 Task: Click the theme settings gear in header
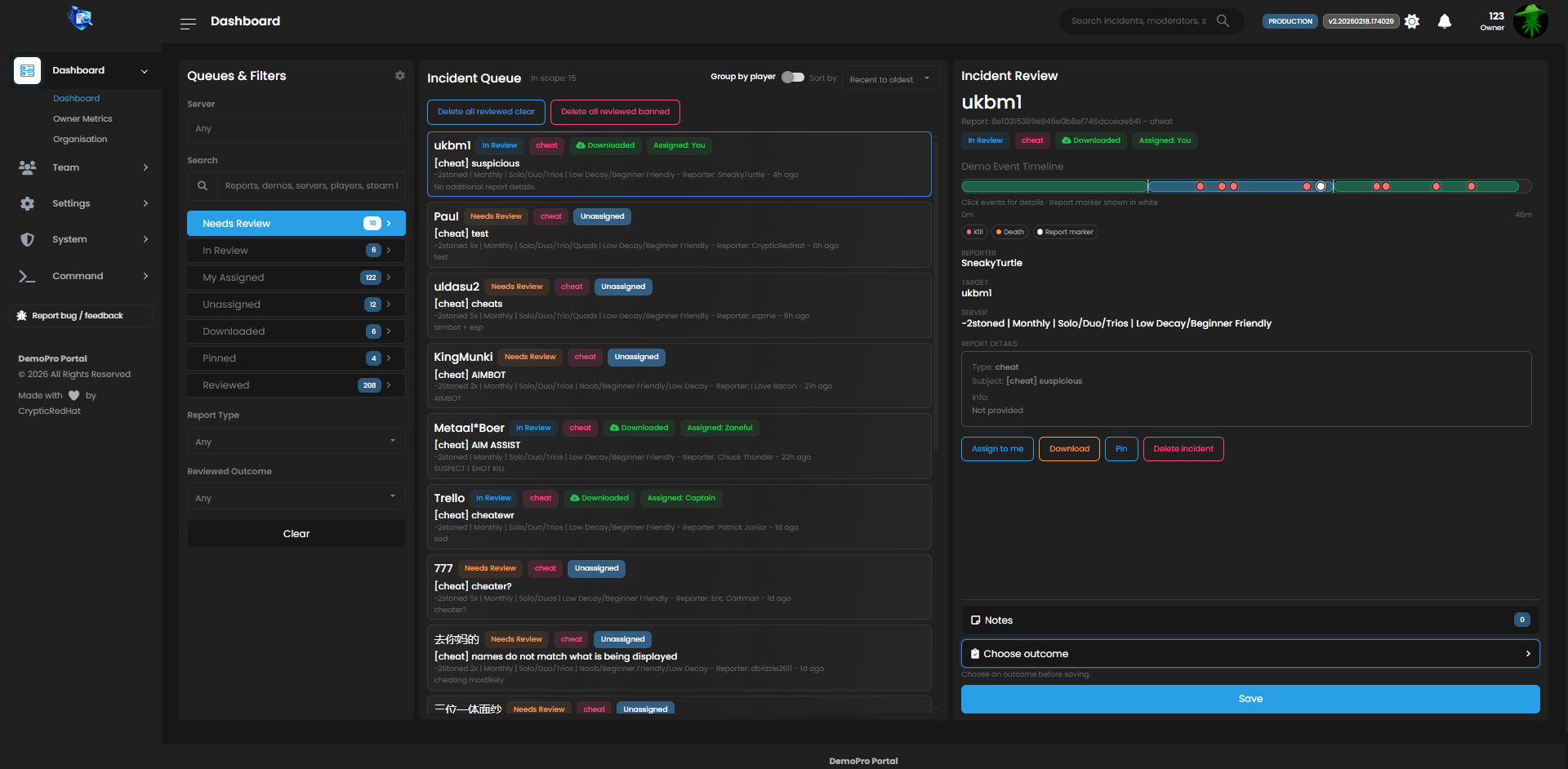tap(1412, 21)
